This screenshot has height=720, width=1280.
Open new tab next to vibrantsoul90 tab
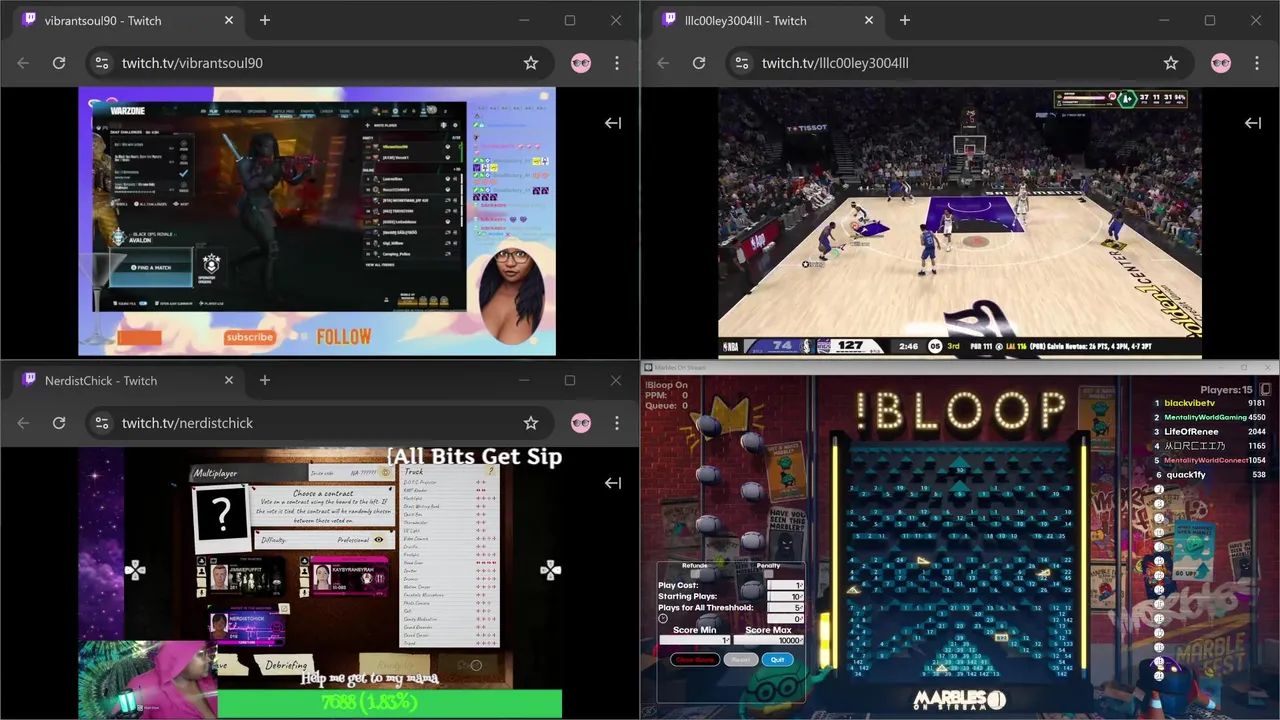[265, 20]
